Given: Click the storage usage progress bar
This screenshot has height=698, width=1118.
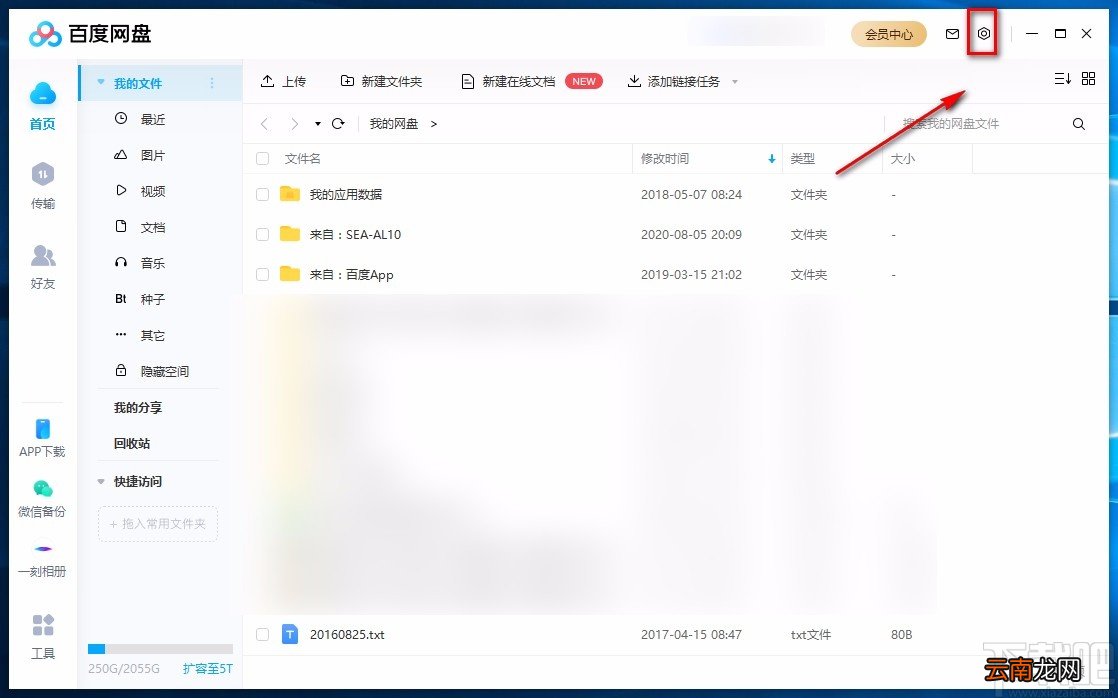Looking at the screenshot, I should tap(160, 649).
